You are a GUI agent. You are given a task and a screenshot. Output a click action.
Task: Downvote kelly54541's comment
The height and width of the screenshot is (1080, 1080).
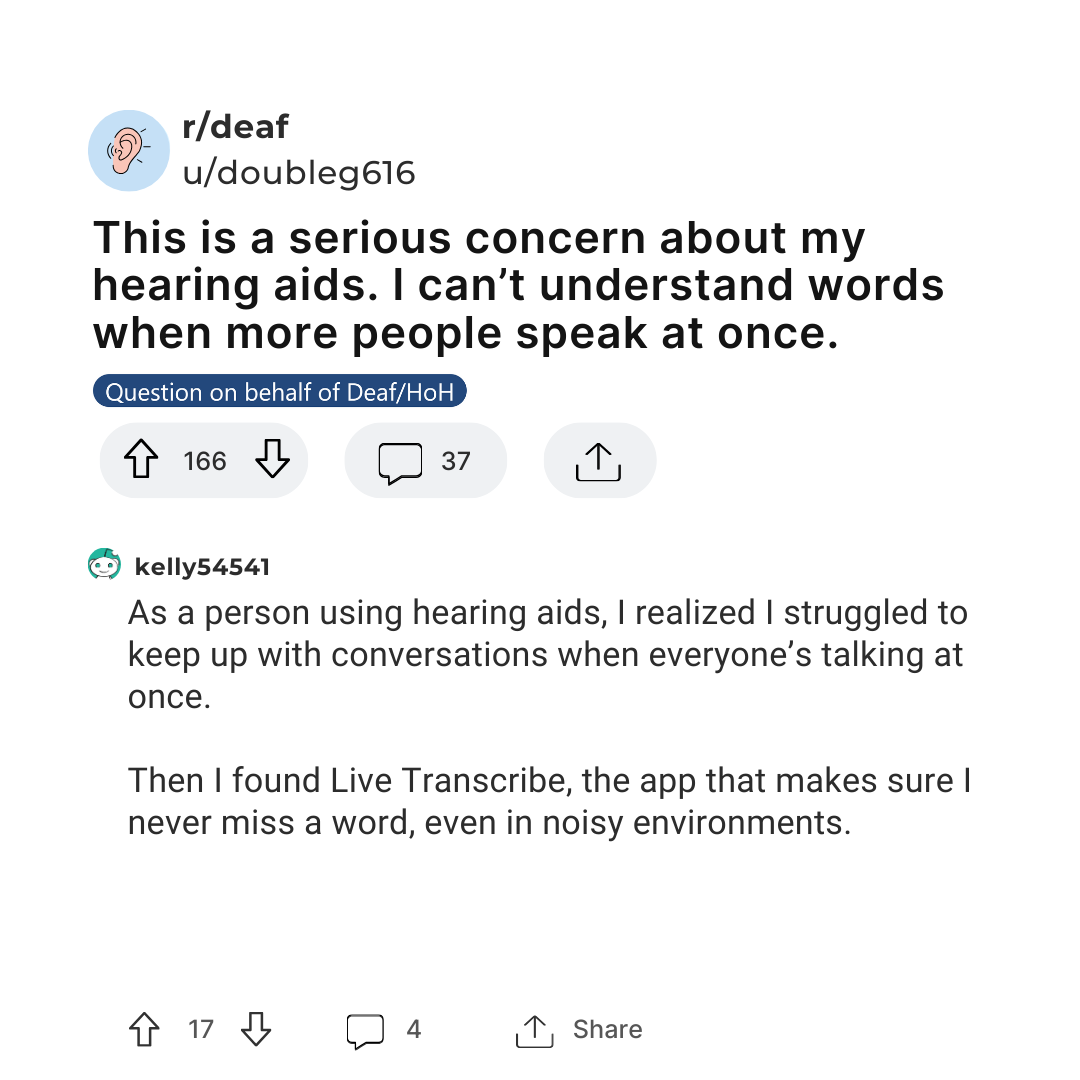[x=256, y=1029]
